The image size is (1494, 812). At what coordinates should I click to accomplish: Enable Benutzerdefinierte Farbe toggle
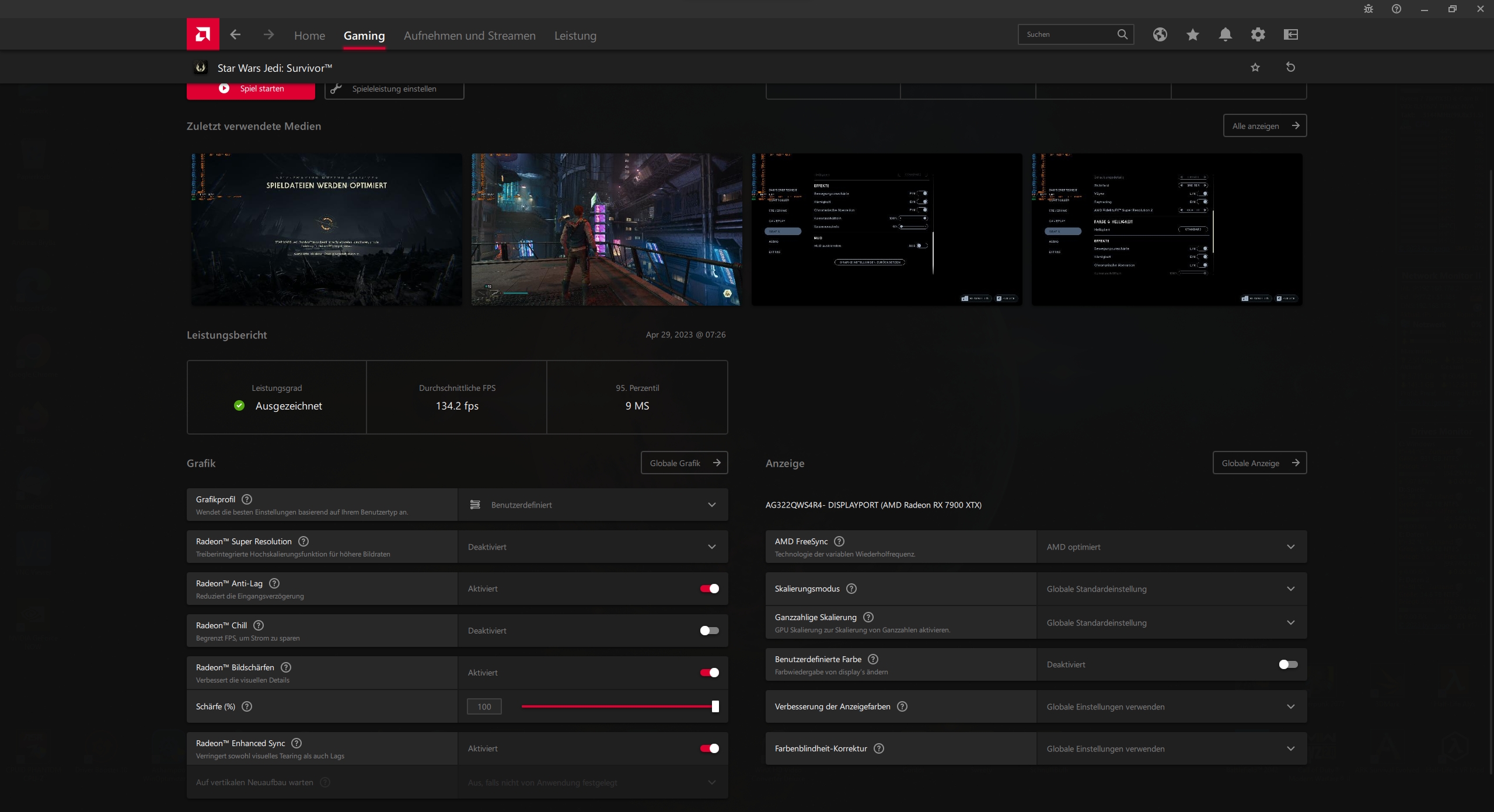(1287, 664)
